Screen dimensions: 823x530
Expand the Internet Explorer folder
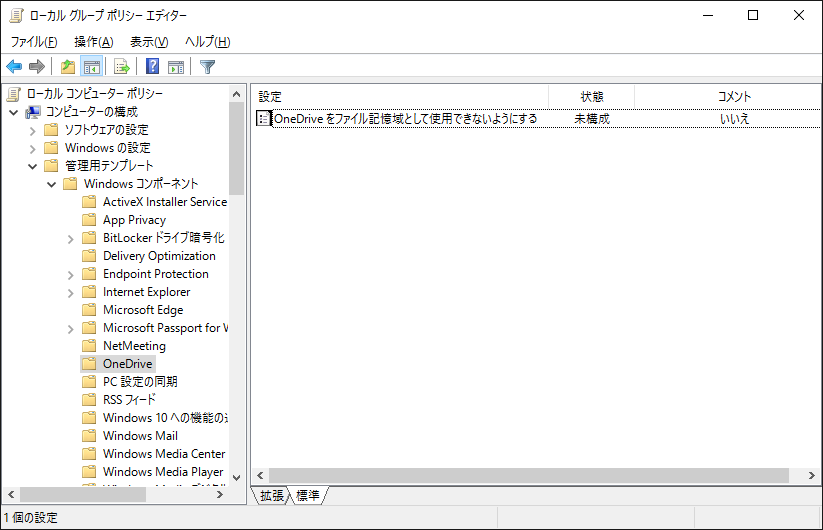tap(70, 292)
